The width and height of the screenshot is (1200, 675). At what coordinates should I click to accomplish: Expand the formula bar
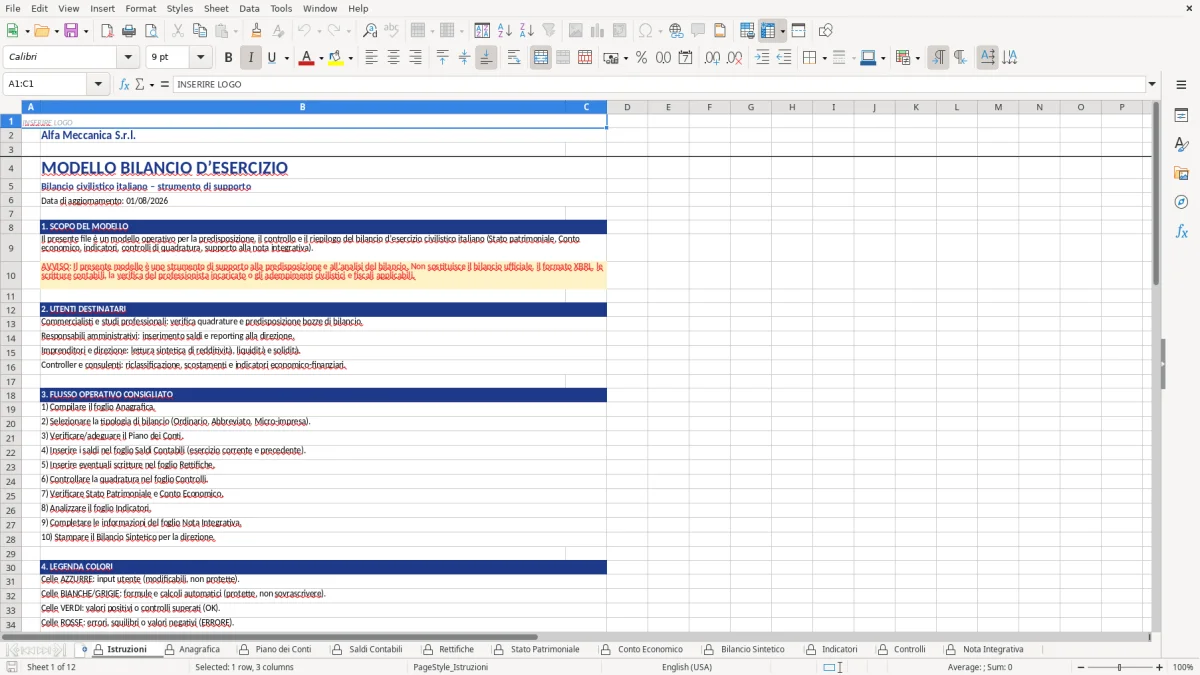1152,84
